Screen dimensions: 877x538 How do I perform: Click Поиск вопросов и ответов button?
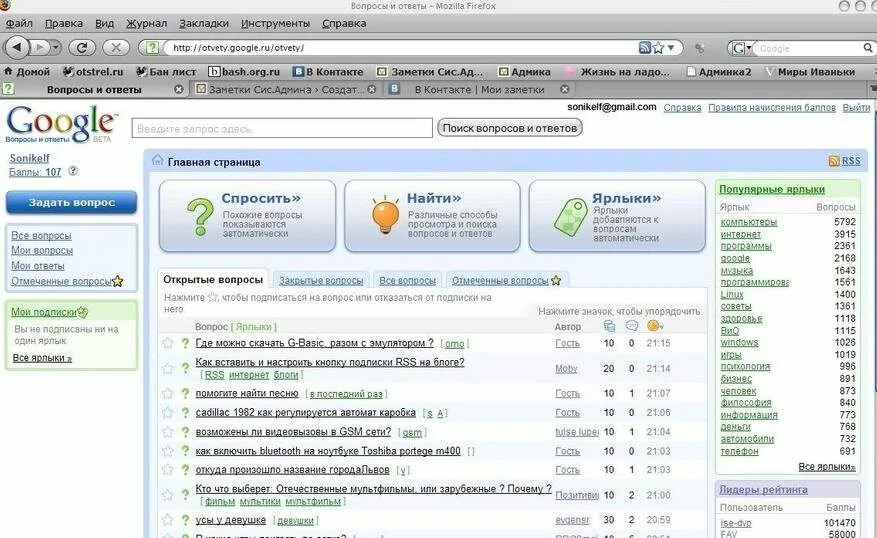[510, 128]
